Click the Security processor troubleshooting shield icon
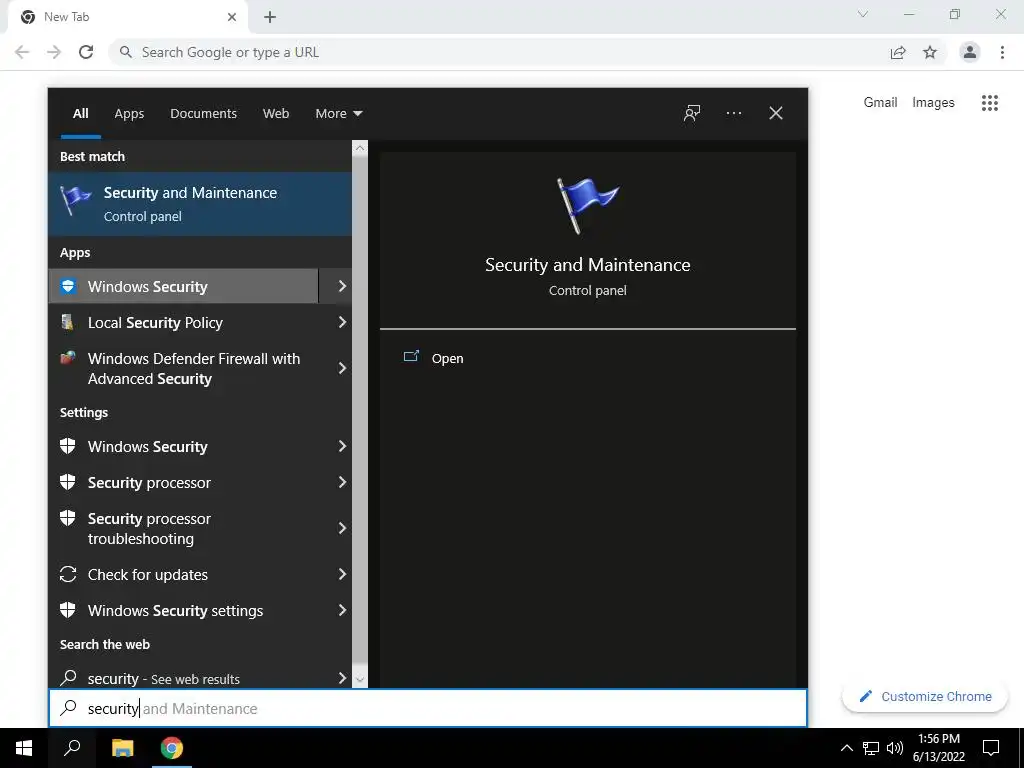Image resolution: width=1024 pixels, height=768 pixels. click(68, 518)
